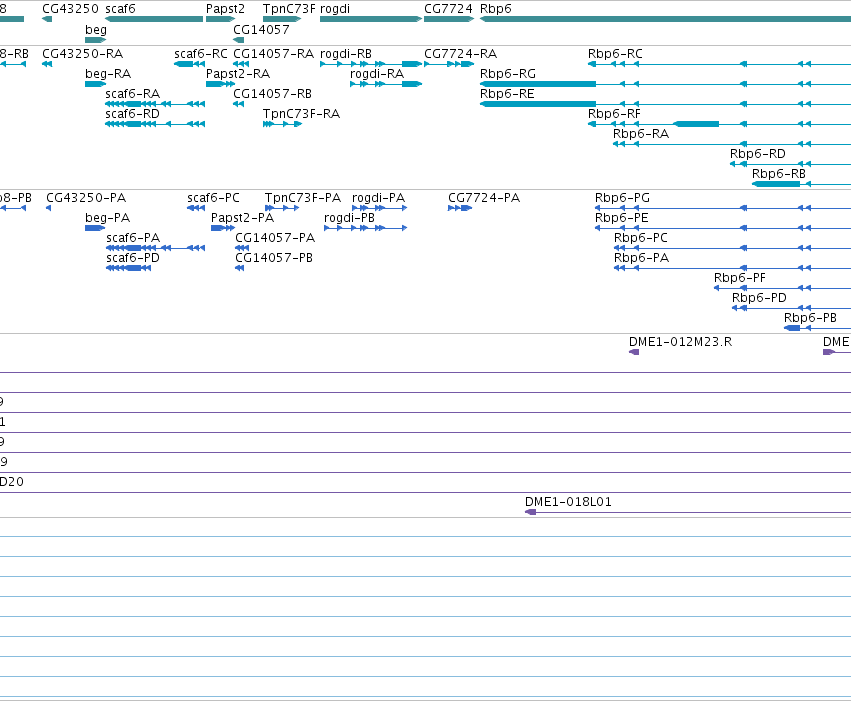Click the "CG14057-PB" protein label
The image size is (851, 701).
tap(274, 258)
